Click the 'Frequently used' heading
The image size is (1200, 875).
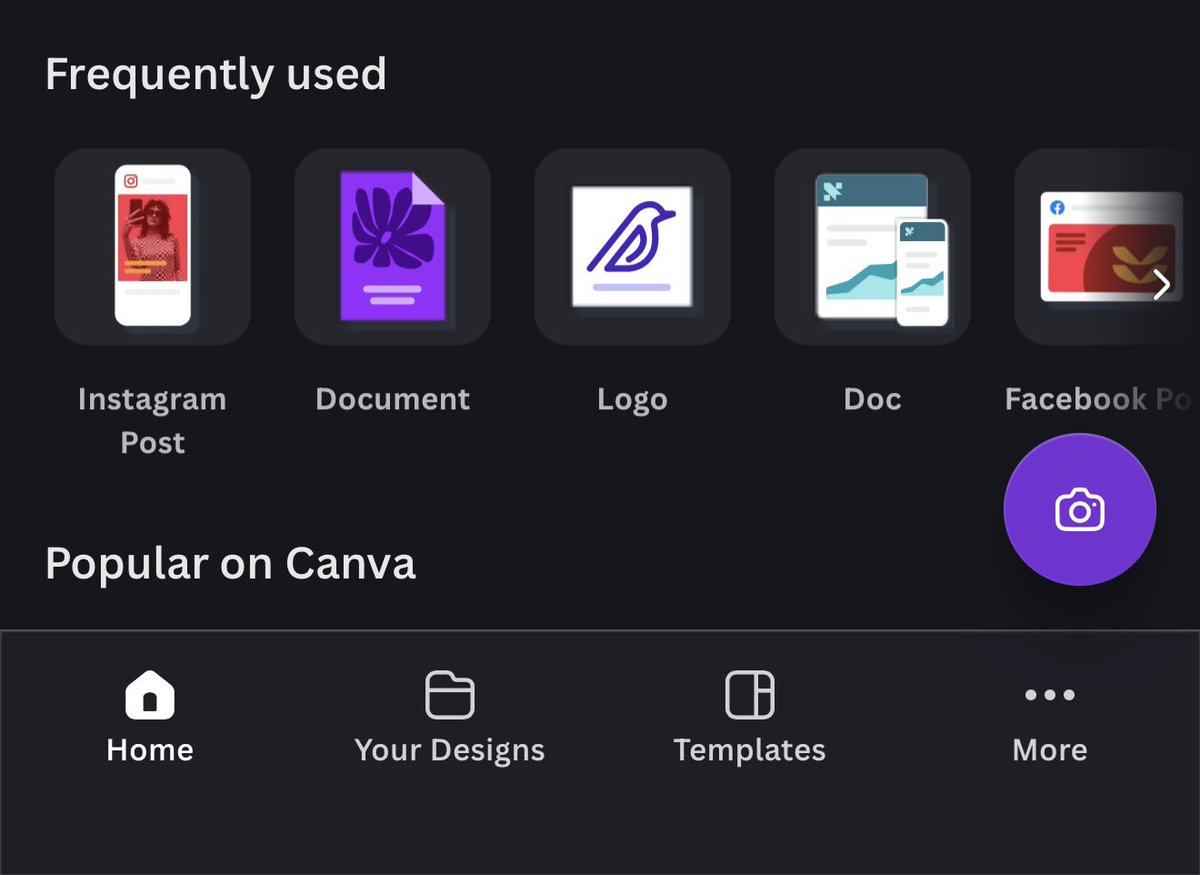[x=216, y=75]
